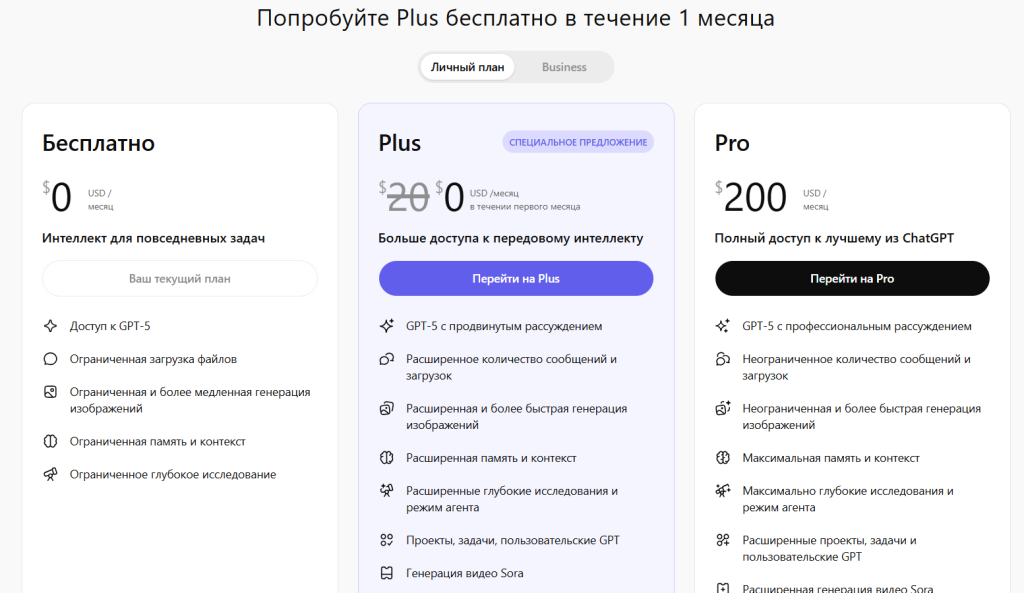Click the Перейти на Pro button
1024x593 pixels.
click(x=852, y=278)
